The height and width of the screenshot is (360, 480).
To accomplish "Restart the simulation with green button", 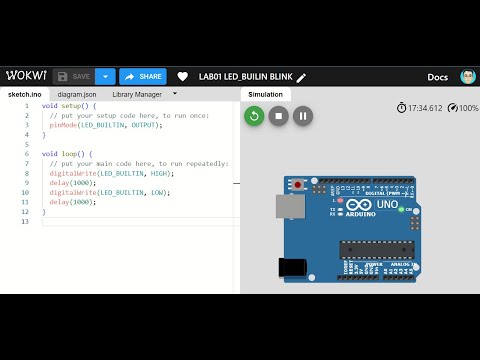I will [254, 116].
